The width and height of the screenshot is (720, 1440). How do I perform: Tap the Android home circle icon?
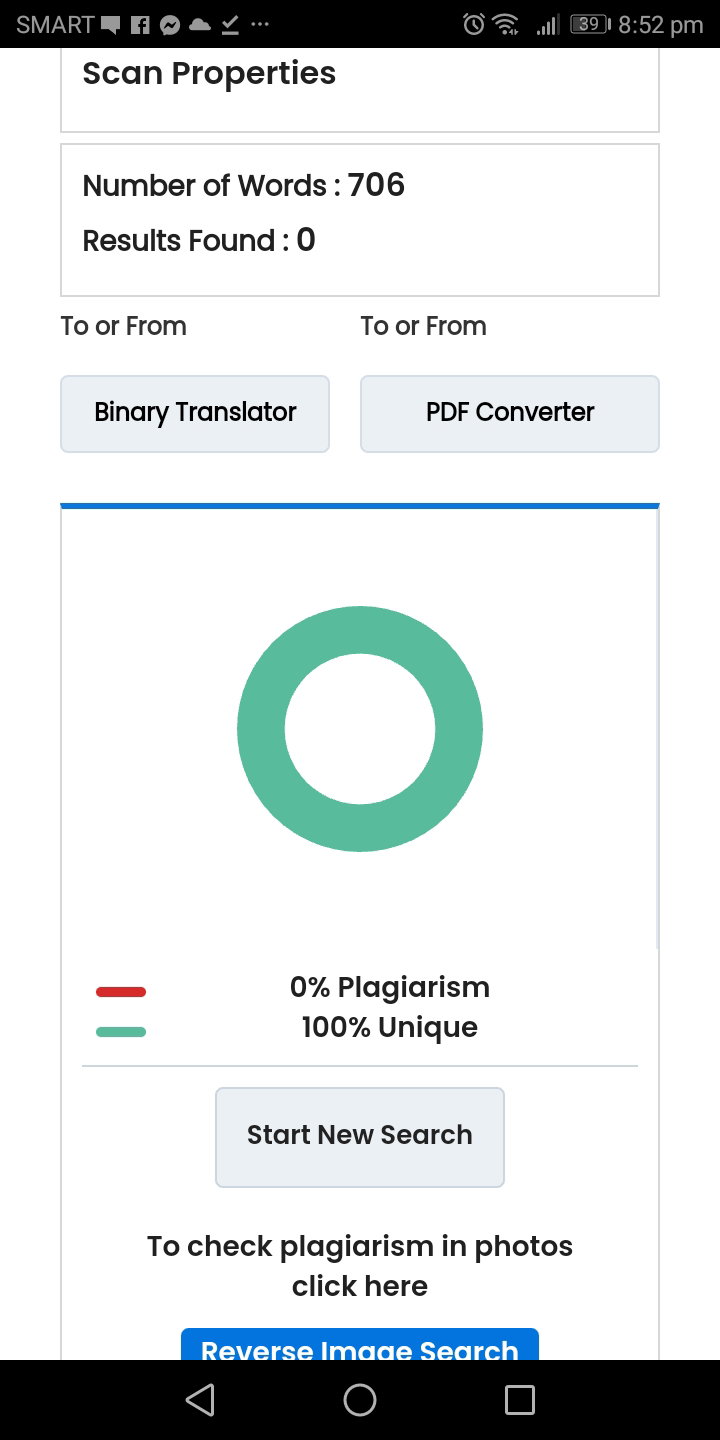360,1400
